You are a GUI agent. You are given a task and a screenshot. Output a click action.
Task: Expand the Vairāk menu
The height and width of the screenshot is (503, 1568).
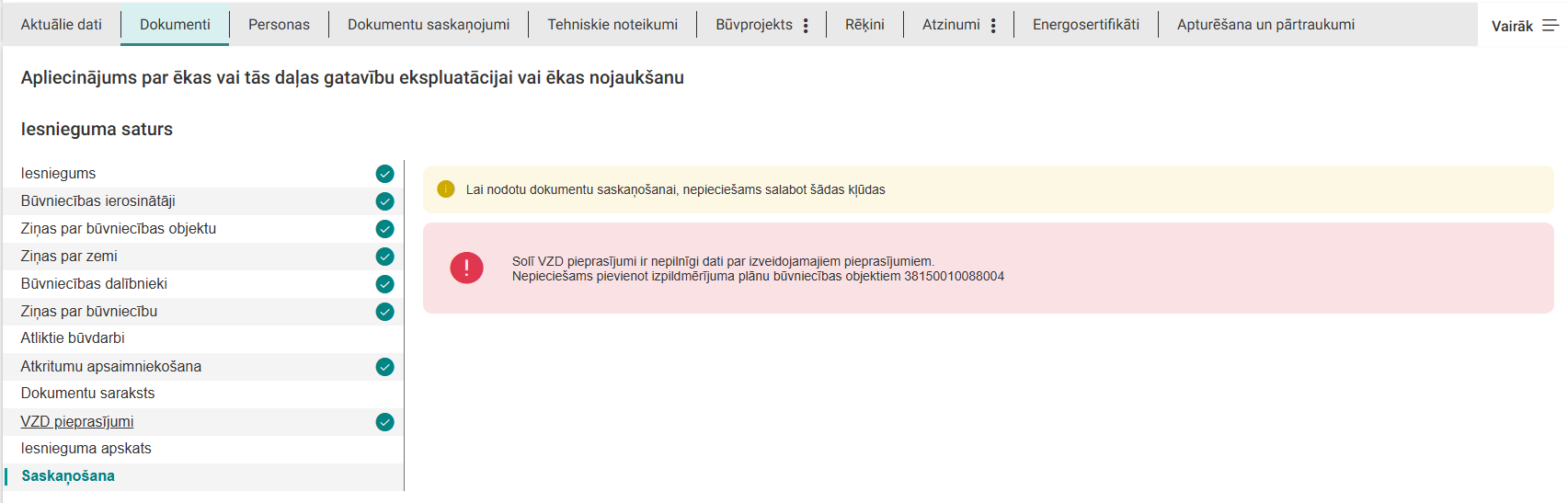click(1524, 26)
